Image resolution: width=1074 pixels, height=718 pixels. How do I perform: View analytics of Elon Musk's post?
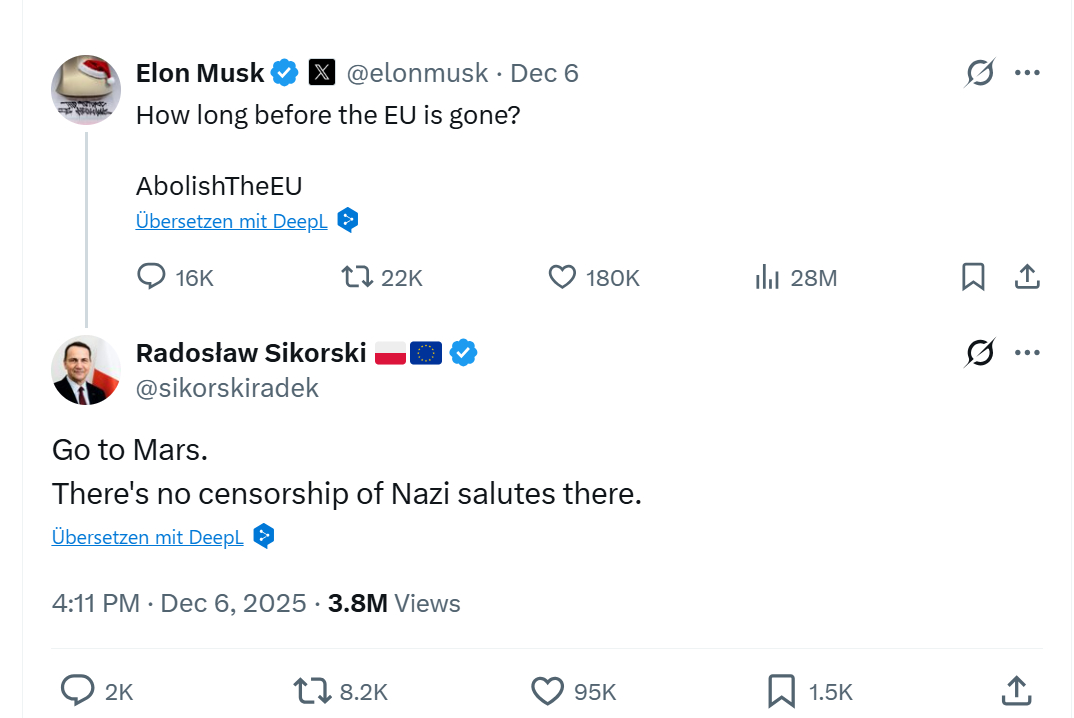click(x=767, y=277)
